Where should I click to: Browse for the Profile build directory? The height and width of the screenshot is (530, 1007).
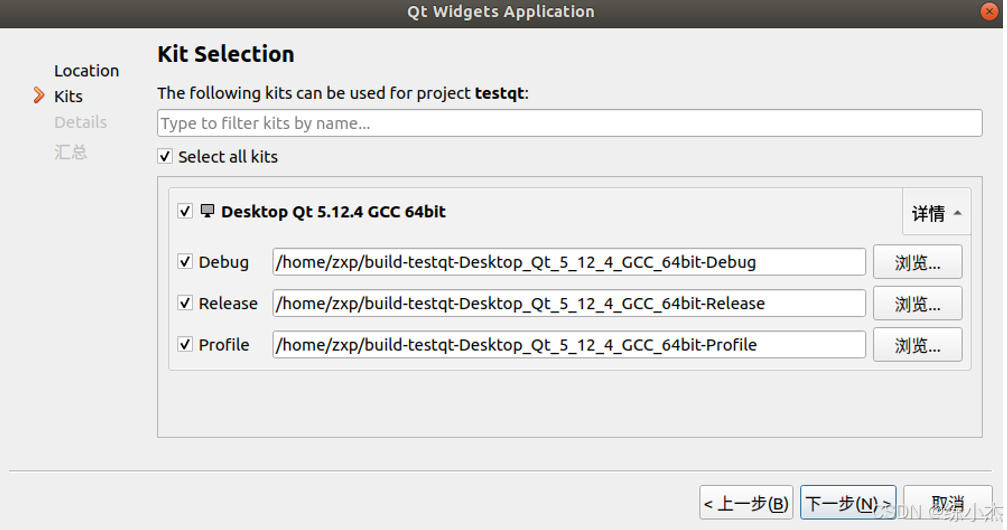pyautogui.click(x=917, y=345)
